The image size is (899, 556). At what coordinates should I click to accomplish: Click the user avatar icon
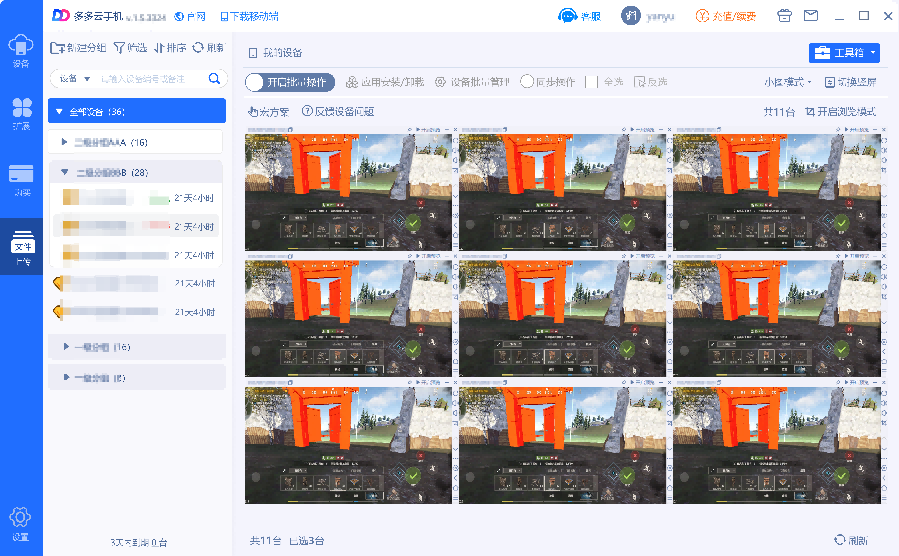tap(631, 16)
